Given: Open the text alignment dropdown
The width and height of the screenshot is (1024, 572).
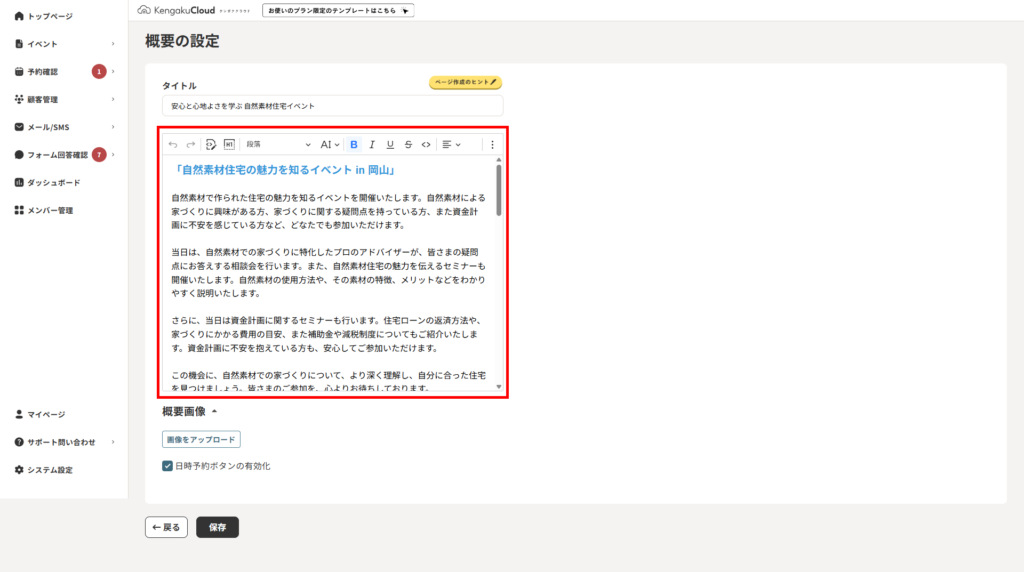Looking at the screenshot, I should 451,144.
